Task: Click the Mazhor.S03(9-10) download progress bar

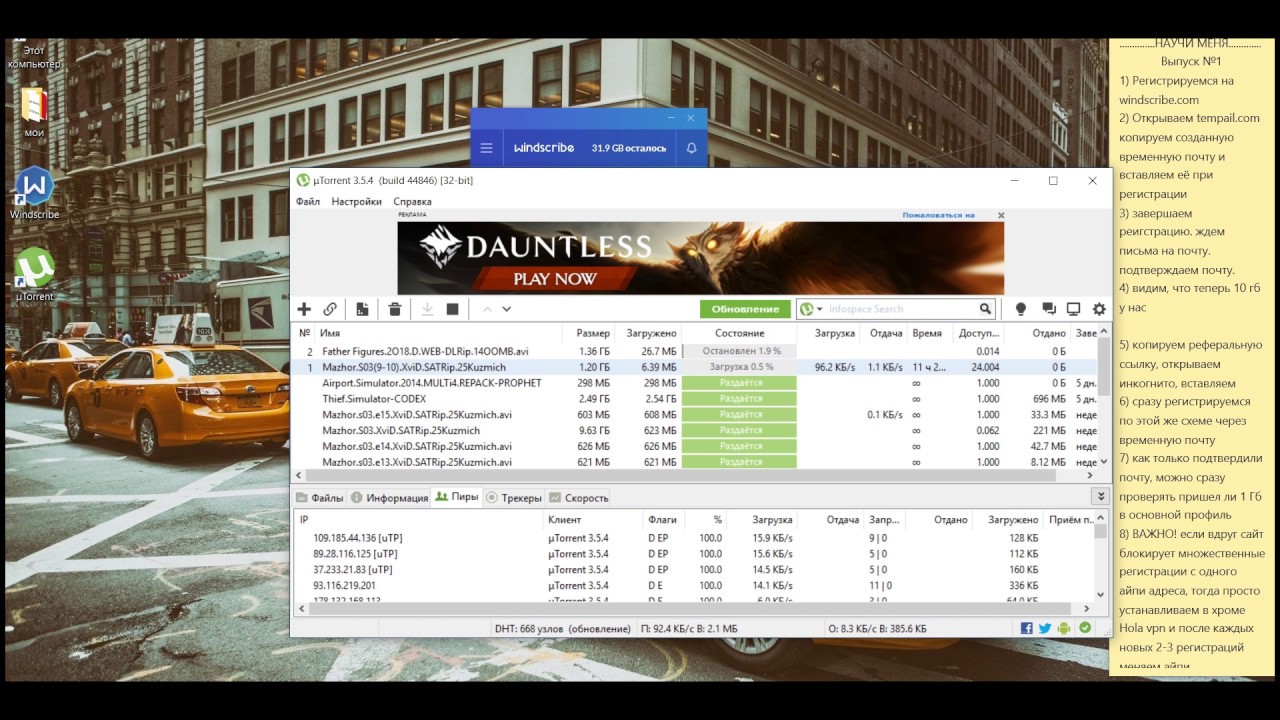Action: [739, 367]
